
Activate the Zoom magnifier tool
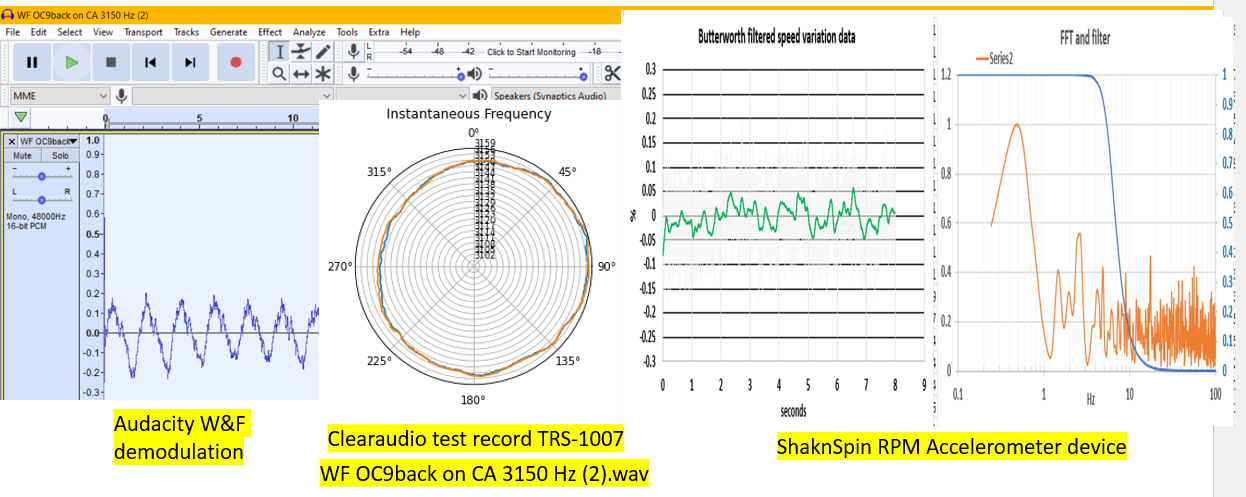point(279,73)
